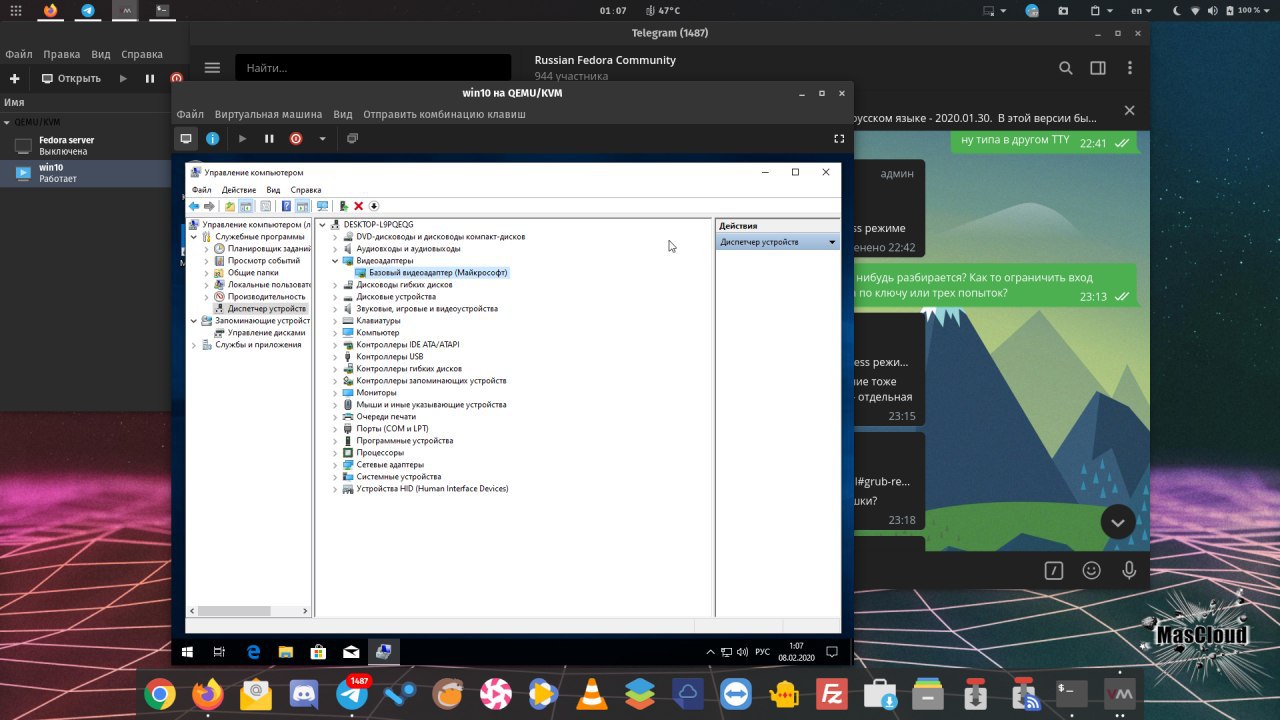Click the plus new VM button
1280x720 pixels.
click(14, 78)
